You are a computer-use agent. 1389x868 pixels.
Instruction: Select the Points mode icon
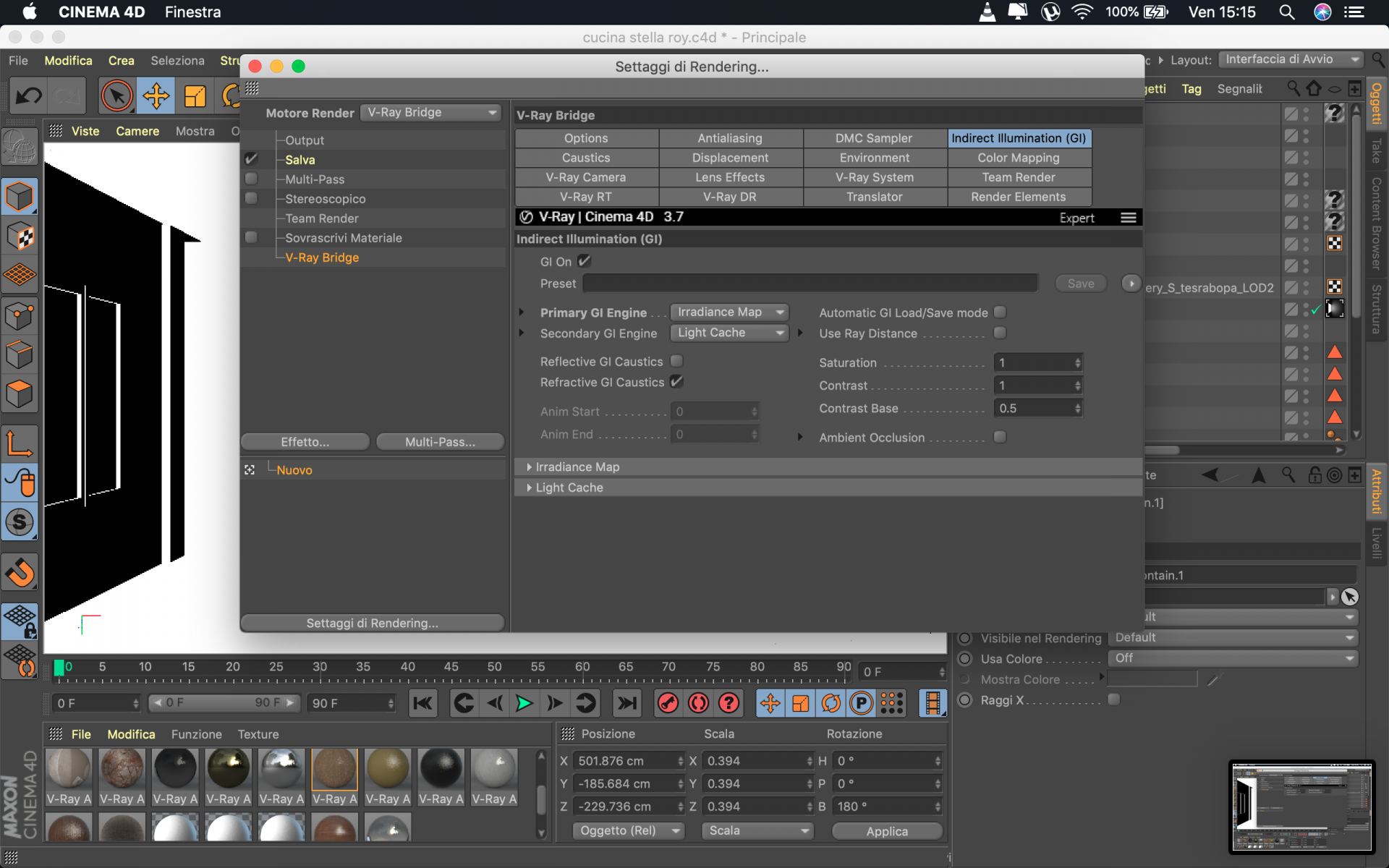pyautogui.click(x=20, y=315)
